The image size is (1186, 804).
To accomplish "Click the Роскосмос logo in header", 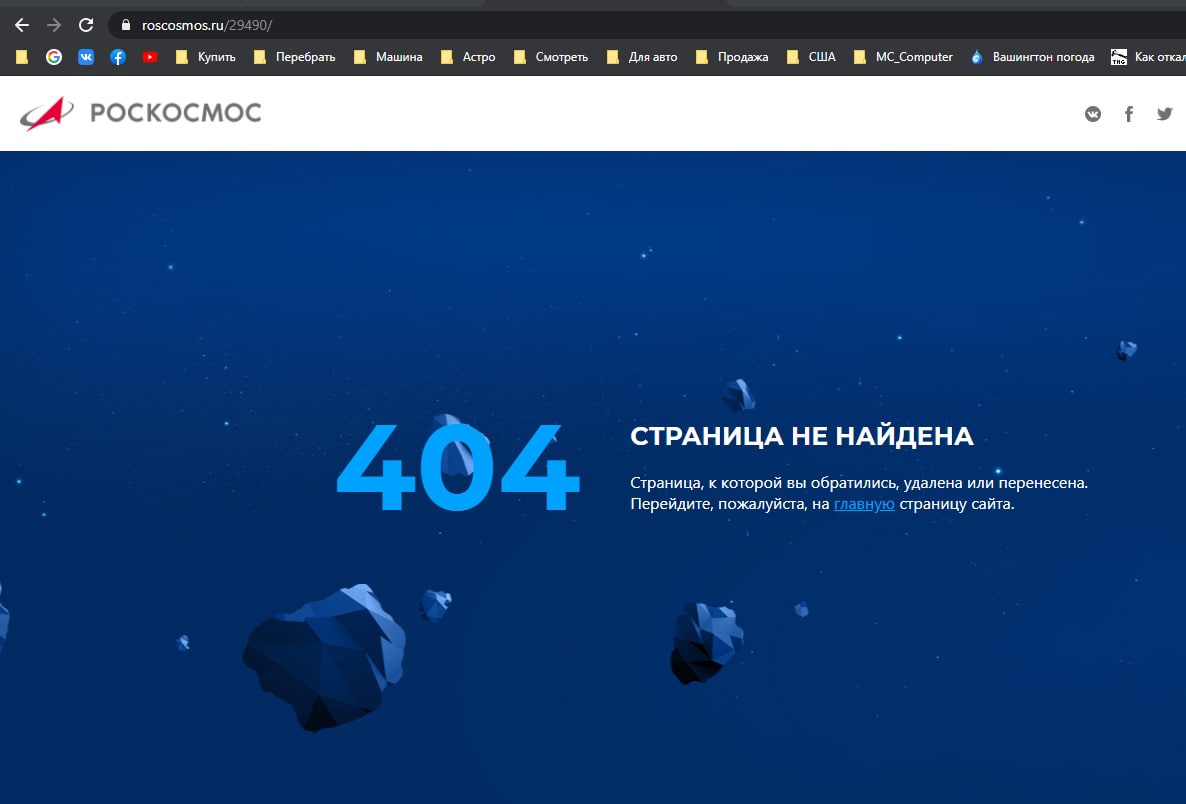I will 47,113.
